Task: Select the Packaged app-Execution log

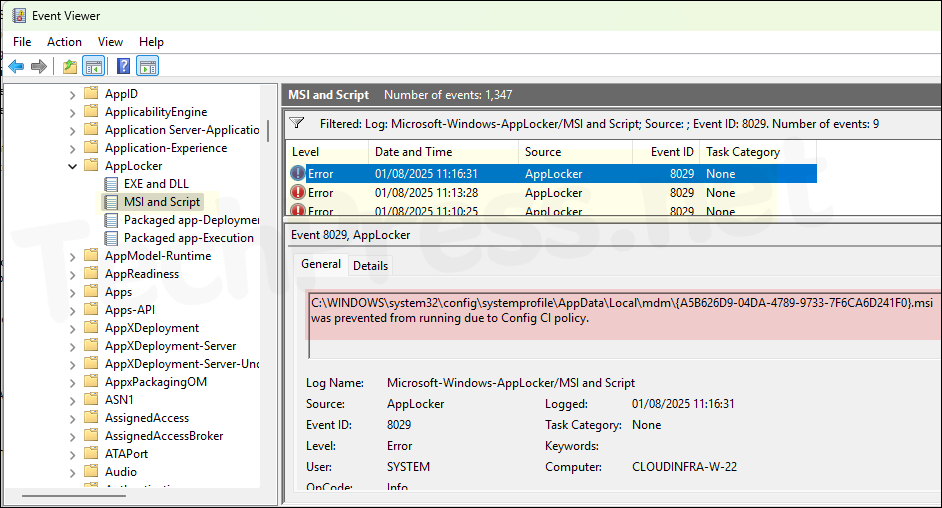Action: coord(189,238)
